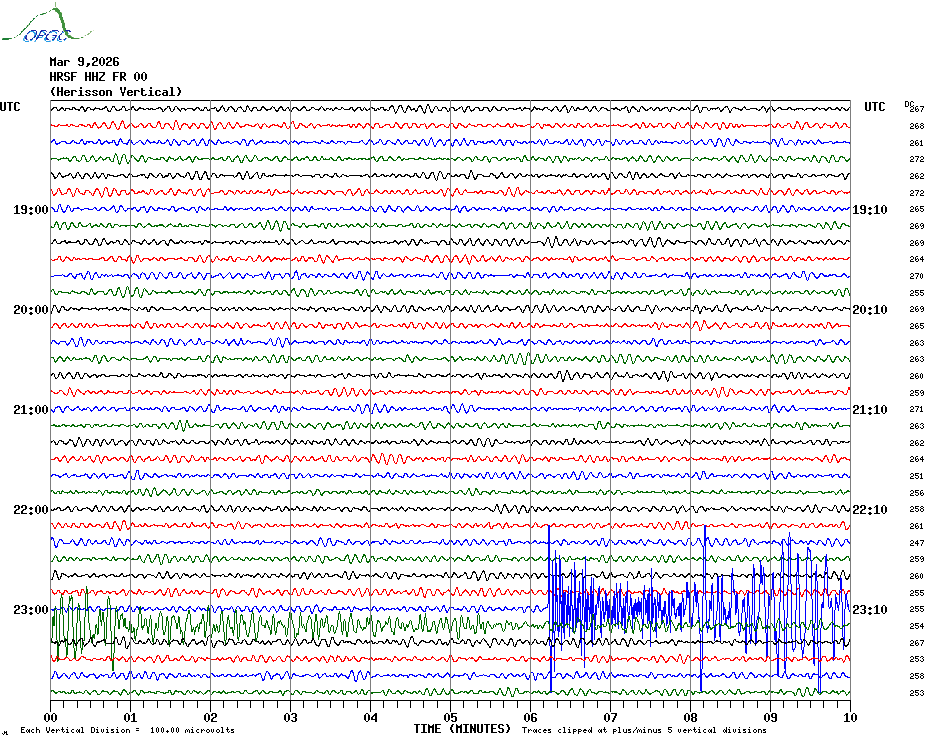Click the 22:00 hour marker on left
This screenshot has width=930, height=744.
click(x=30, y=510)
